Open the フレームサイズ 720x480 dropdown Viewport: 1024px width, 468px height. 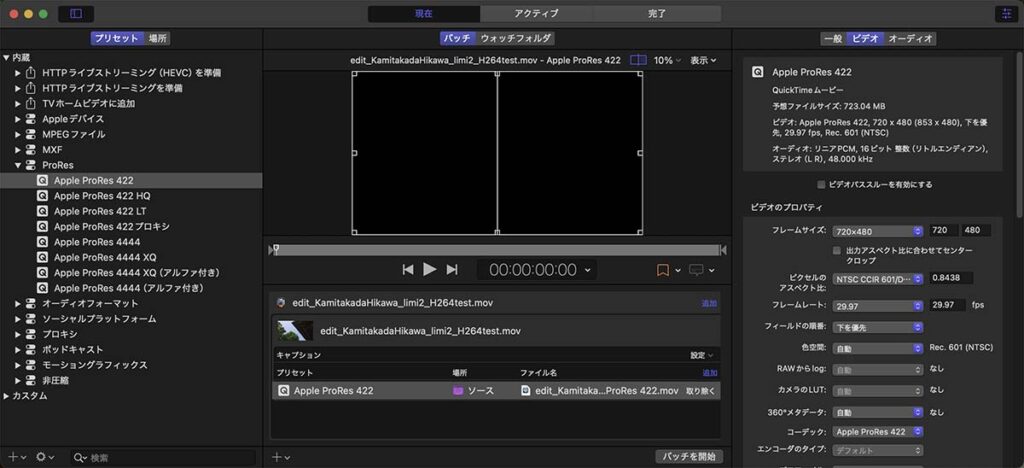pos(877,230)
